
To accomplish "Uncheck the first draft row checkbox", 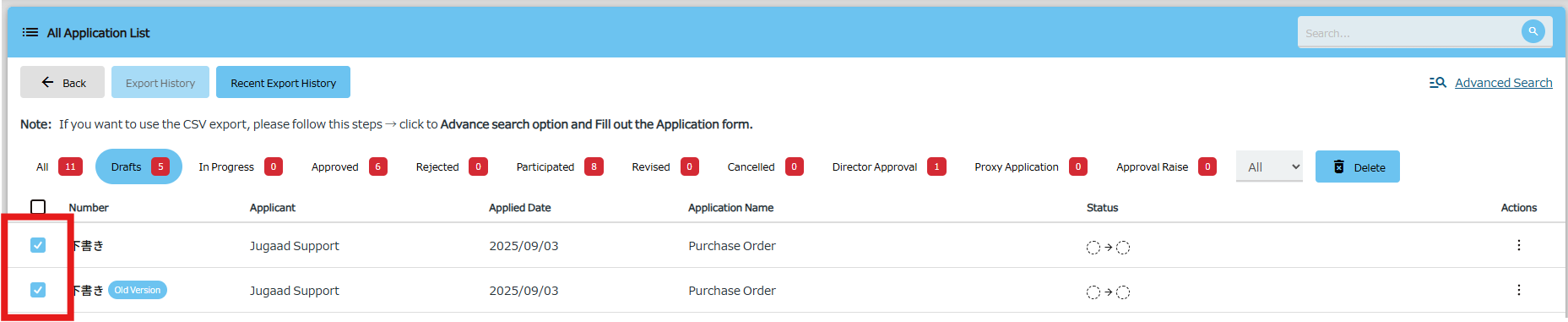I will [38, 245].
